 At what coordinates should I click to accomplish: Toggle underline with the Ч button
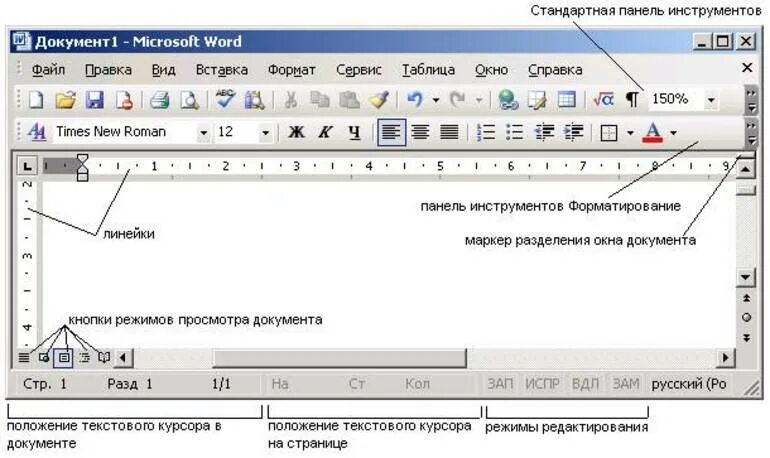(355, 132)
